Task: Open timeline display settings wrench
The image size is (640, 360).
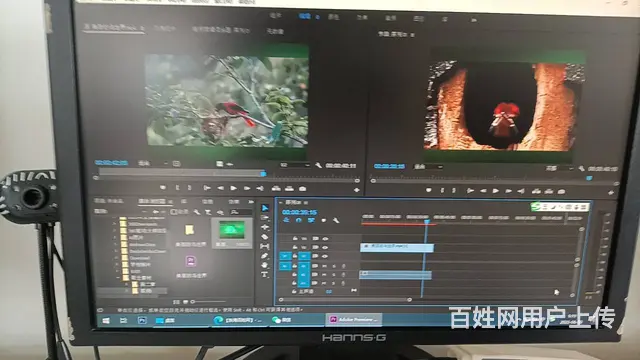Action: (336, 221)
